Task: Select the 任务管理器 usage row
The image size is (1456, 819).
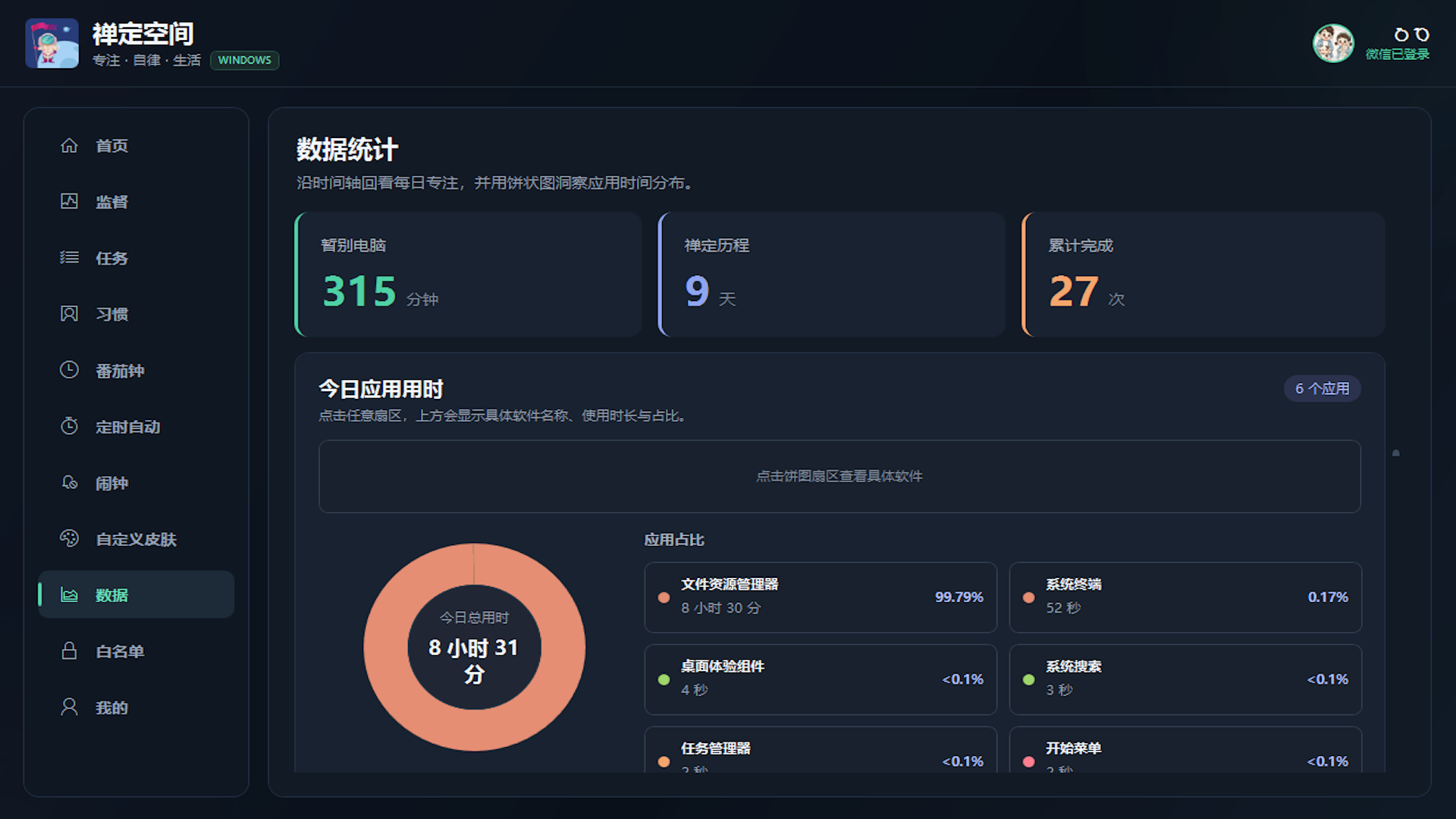Action: click(821, 750)
